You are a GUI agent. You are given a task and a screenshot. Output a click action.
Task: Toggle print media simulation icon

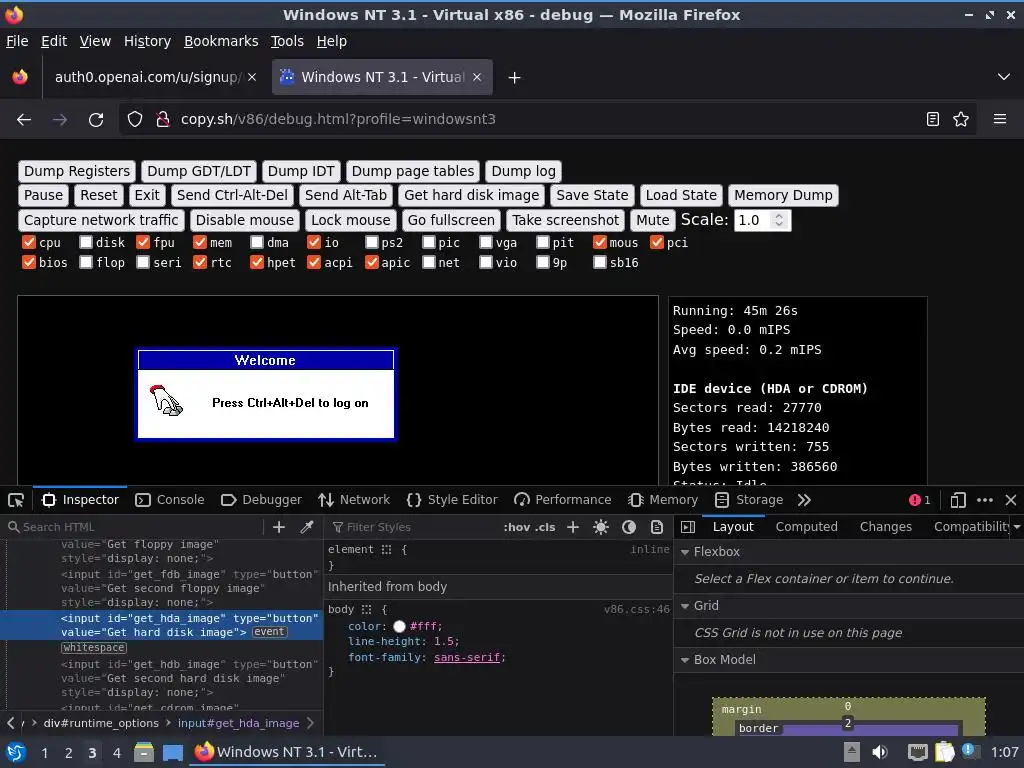[x=657, y=527]
